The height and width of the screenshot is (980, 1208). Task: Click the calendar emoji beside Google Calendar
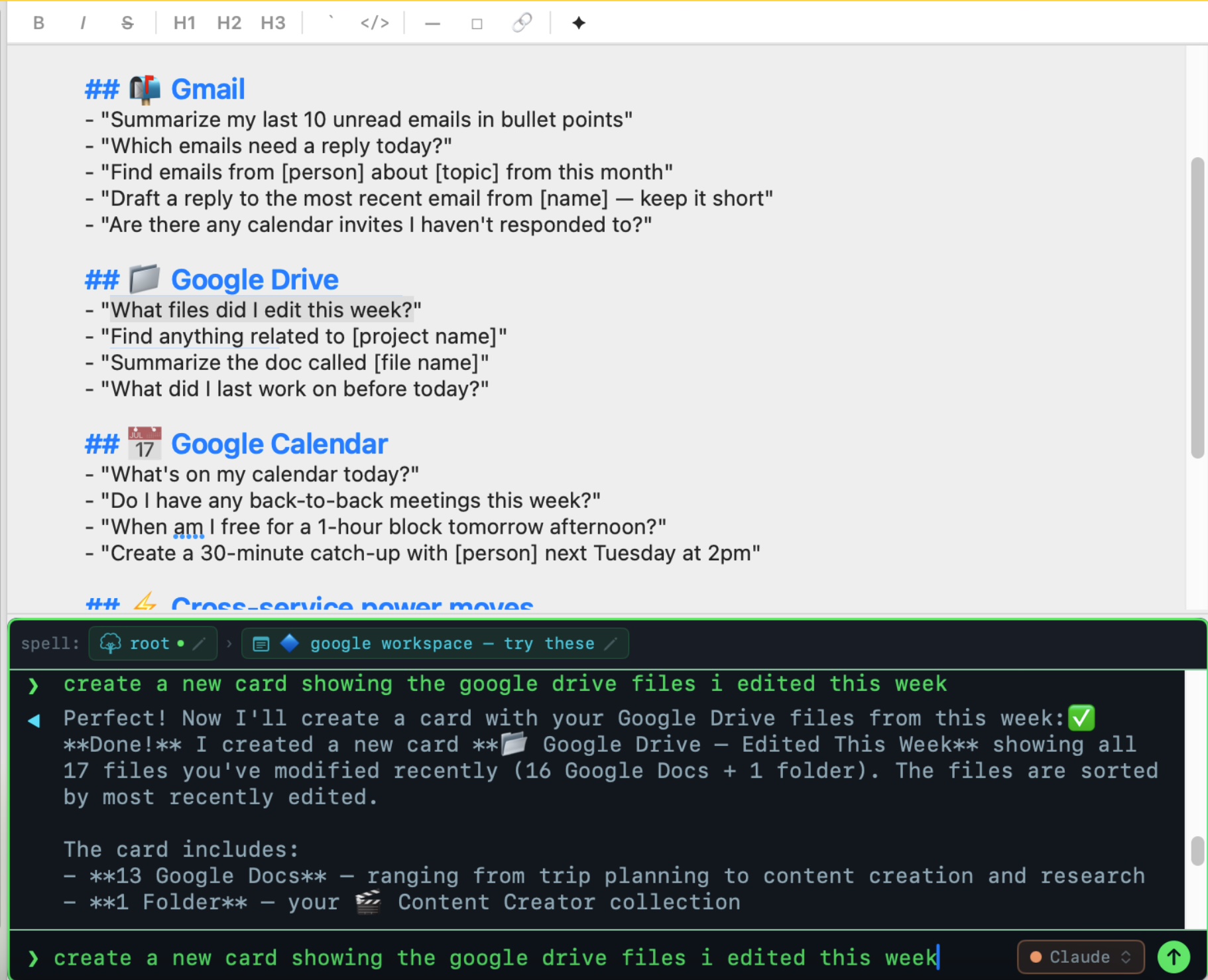point(145,444)
